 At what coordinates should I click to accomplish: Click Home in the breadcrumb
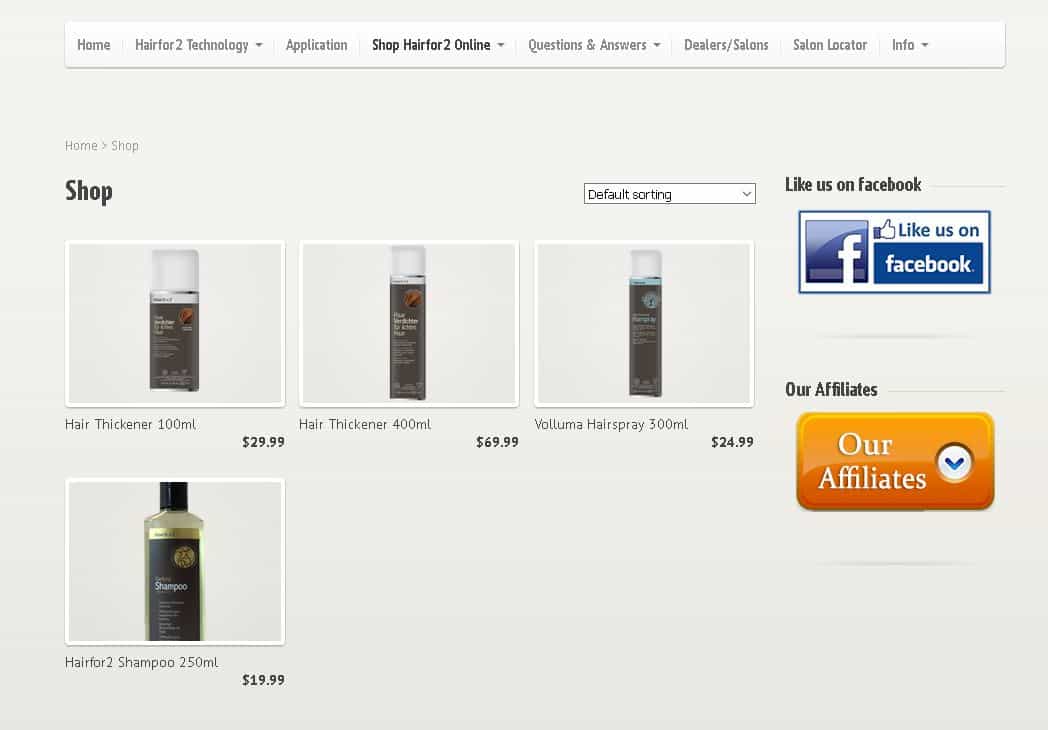pyautogui.click(x=81, y=146)
